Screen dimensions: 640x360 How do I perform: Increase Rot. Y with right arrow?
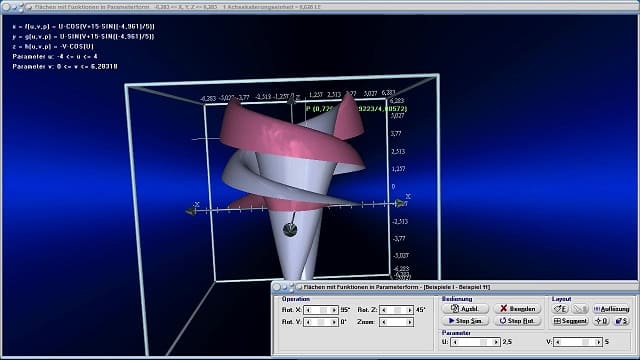[x=334, y=322]
